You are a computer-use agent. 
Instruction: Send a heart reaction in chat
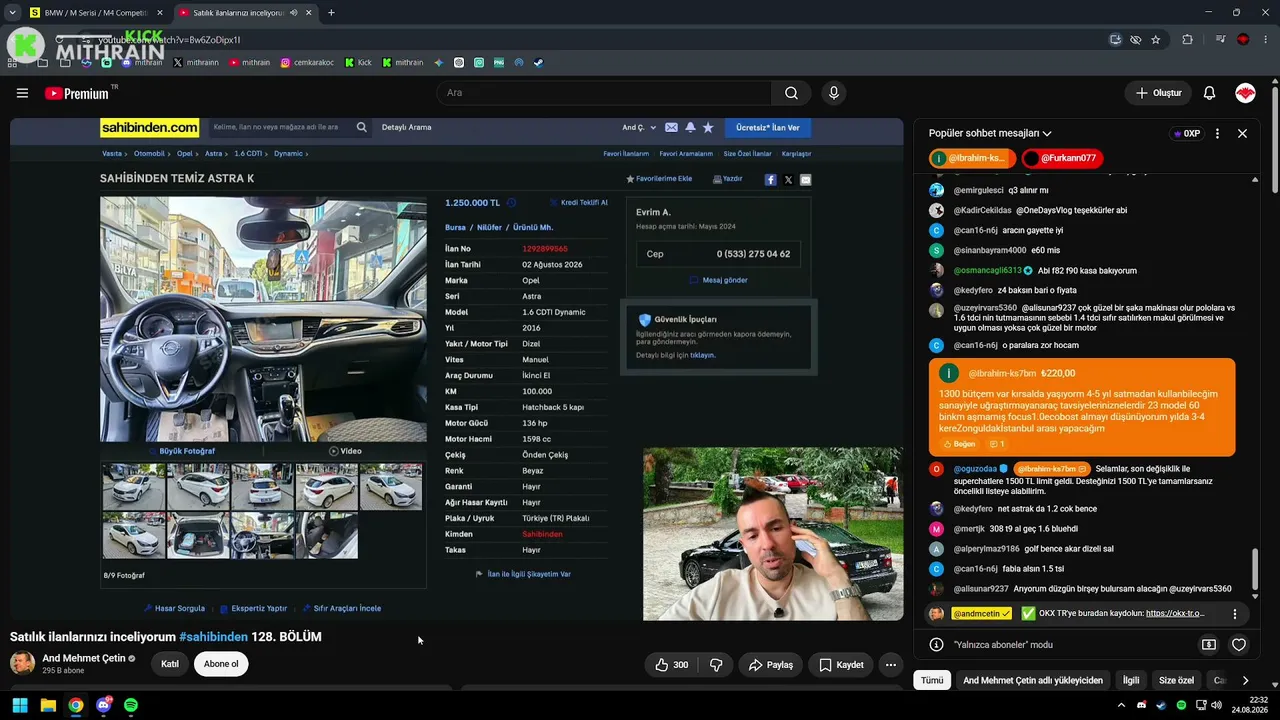click(x=1239, y=645)
